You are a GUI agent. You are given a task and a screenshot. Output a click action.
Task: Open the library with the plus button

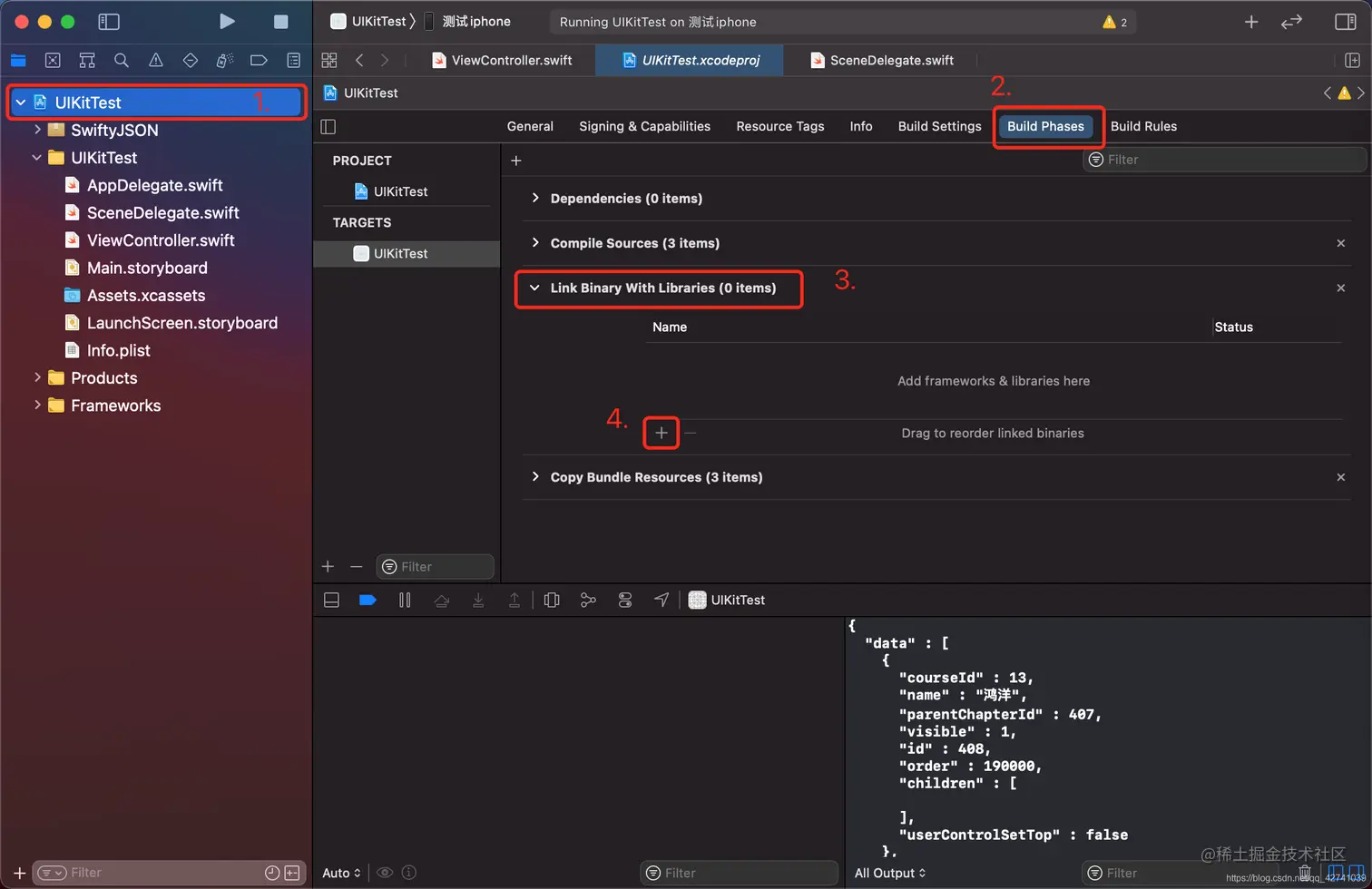coord(1251,22)
